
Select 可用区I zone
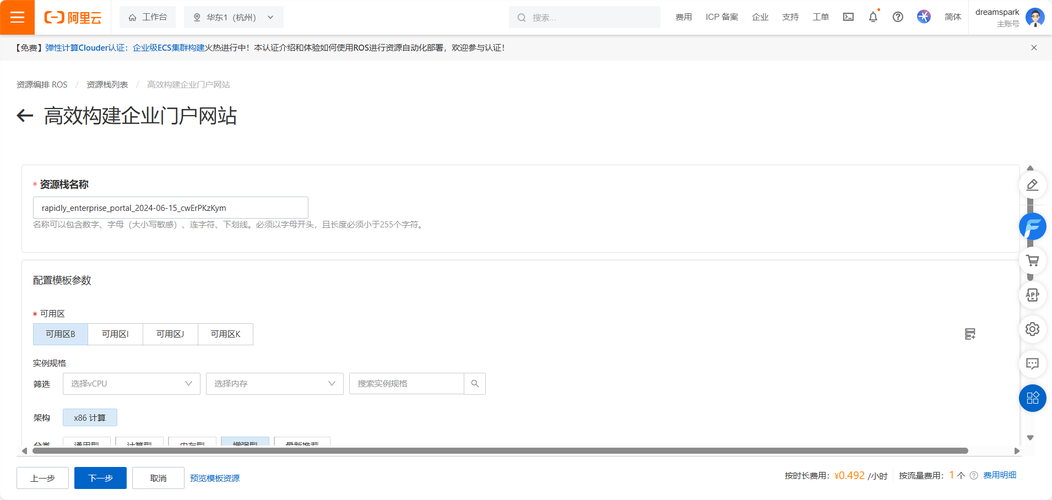(x=115, y=334)
